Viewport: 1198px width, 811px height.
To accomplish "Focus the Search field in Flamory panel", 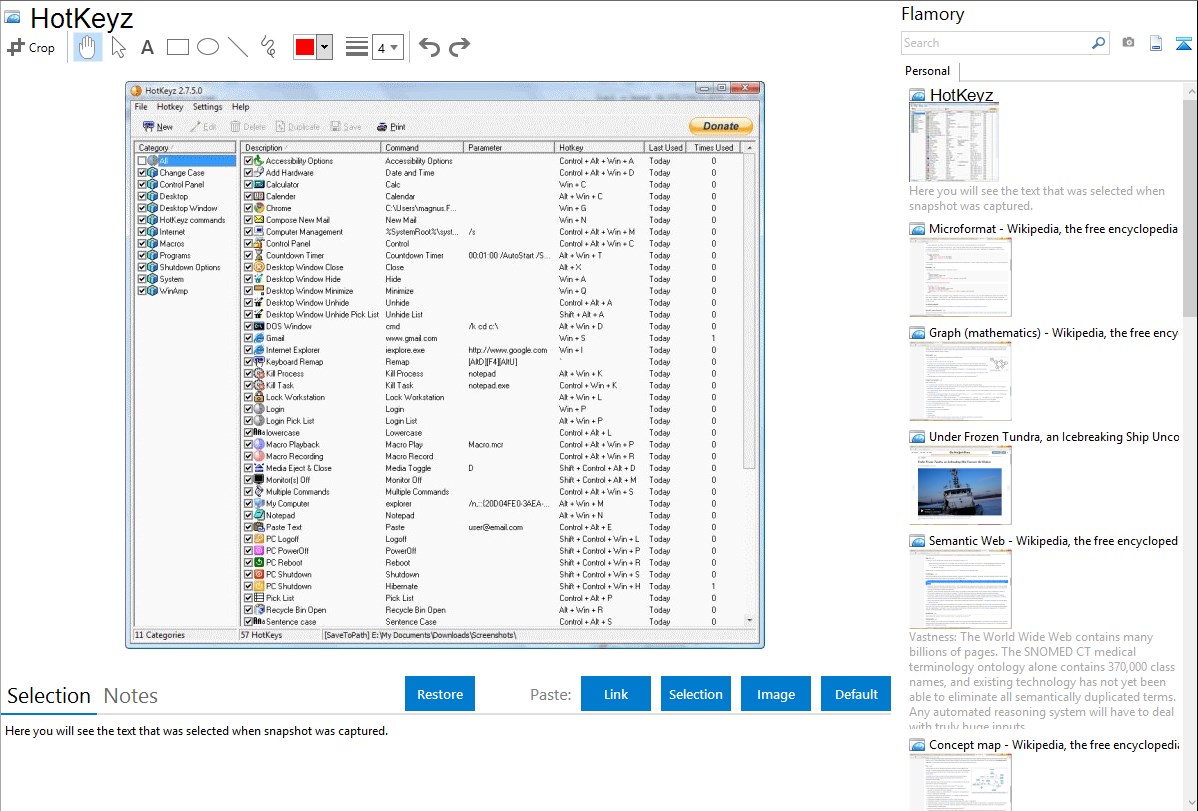I will (x=995, y=43).
